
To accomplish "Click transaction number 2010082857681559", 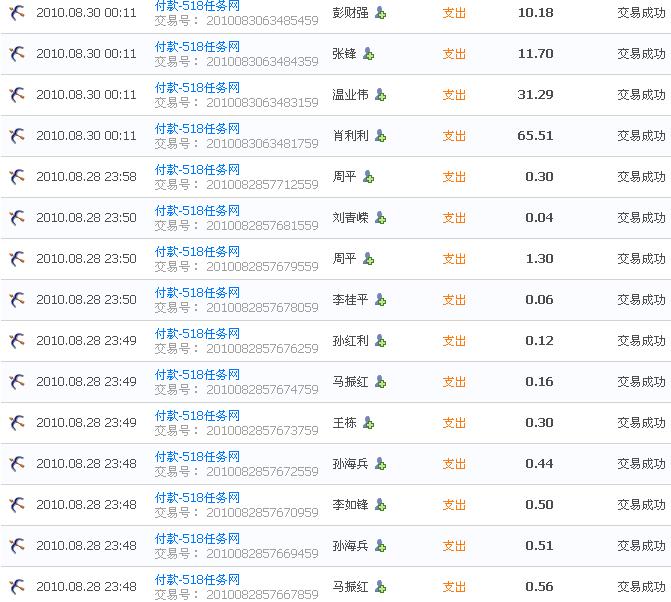I will pyautogui.click(x=262, y=226).
